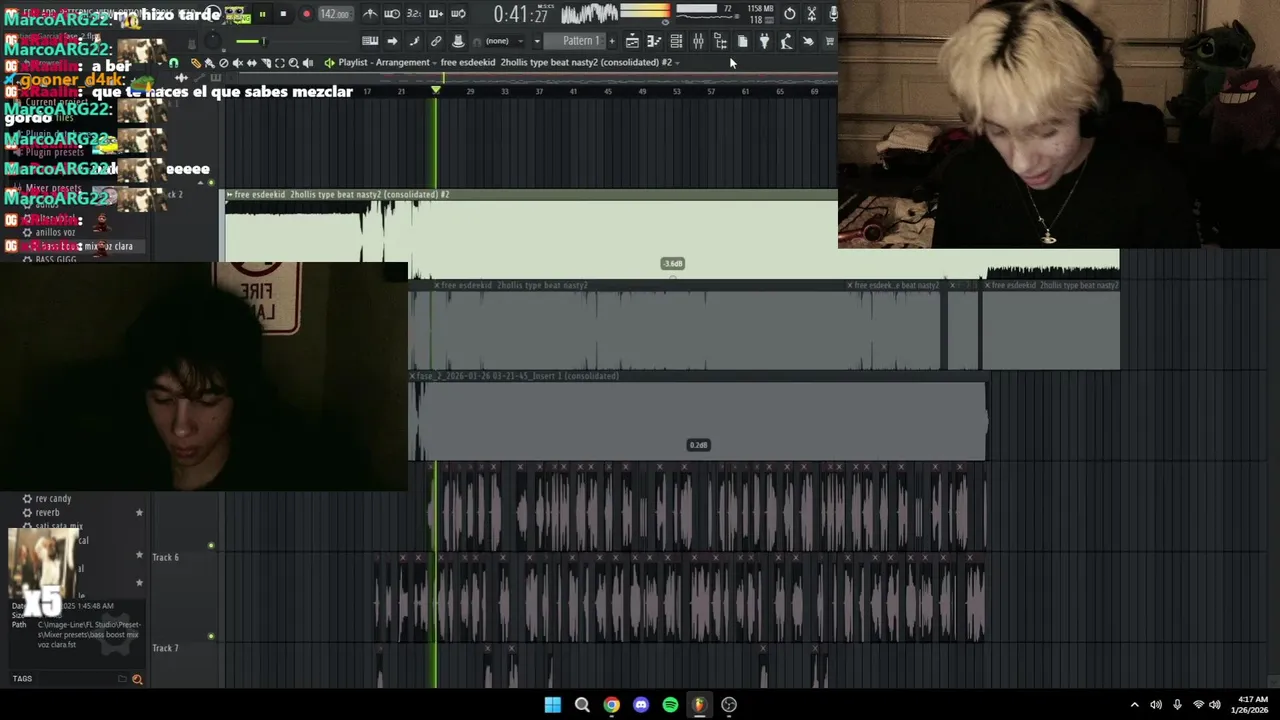Click the note/color brush icon in toolbar
This screenshot has width=1280, height=720.
tap(414, 41)
